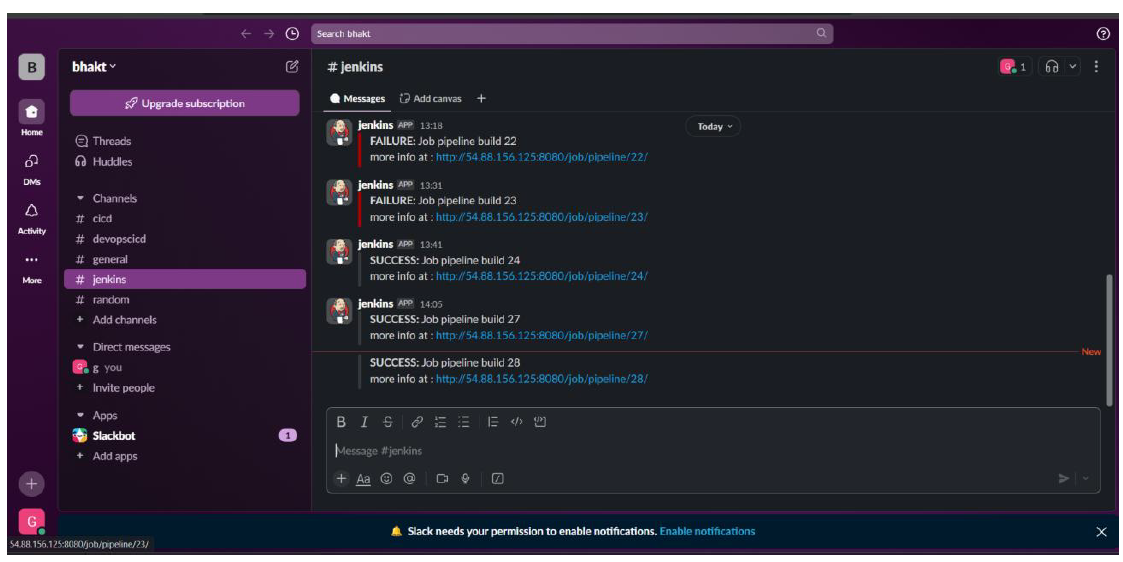Click Upgrade subscription button

[x=185, y=103]
